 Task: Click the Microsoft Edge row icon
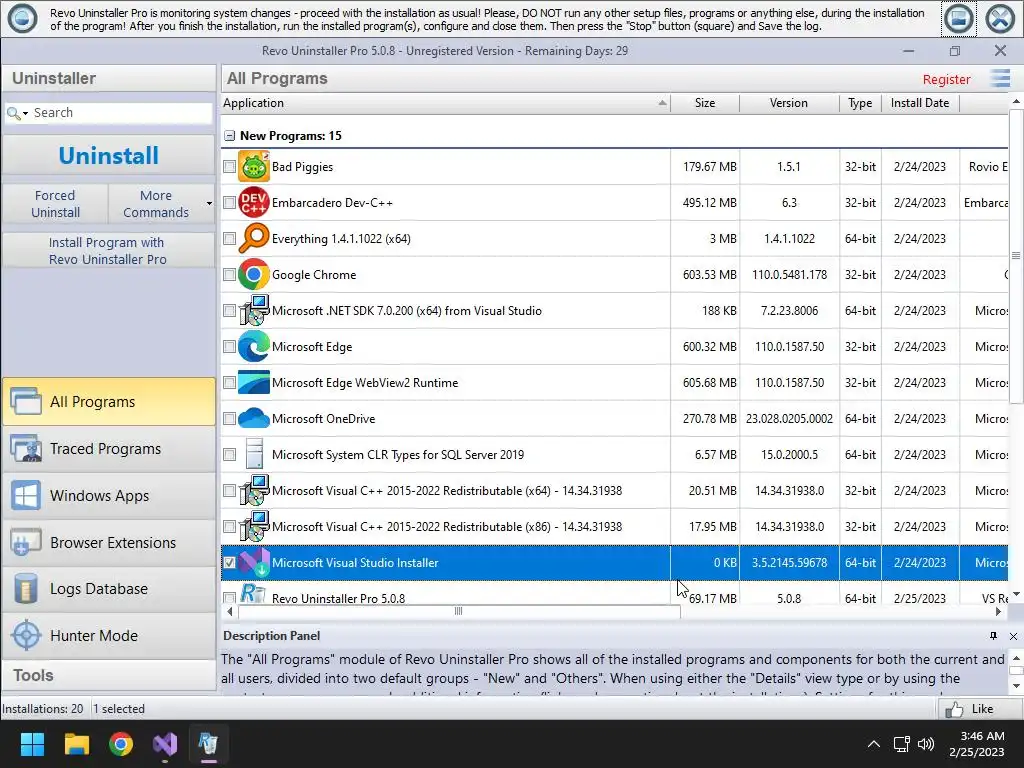[253, 346]
